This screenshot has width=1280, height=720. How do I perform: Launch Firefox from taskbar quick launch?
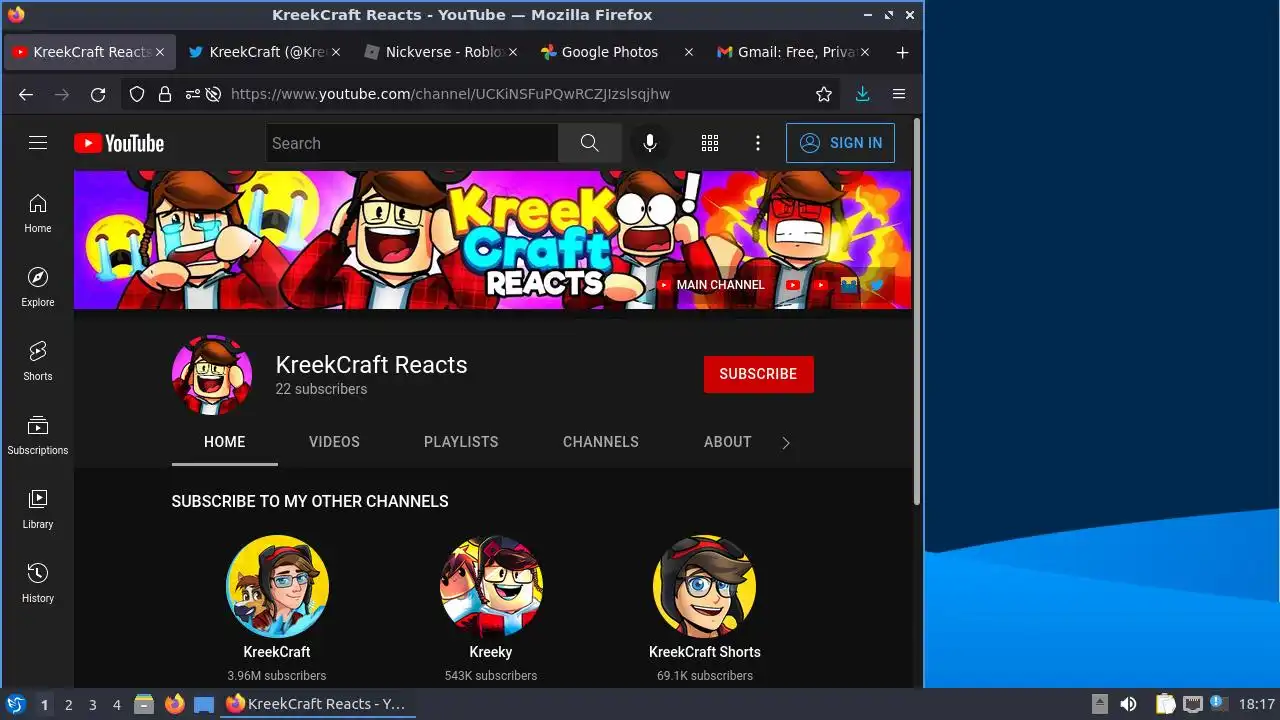[174, 704]
